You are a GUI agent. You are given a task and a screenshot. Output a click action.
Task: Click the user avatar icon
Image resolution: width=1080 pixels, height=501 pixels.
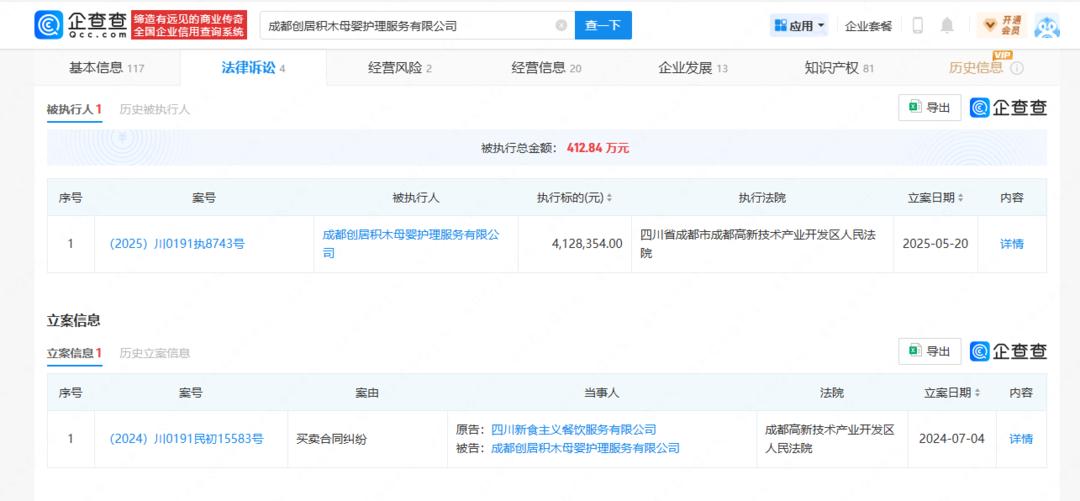pos(1046,26)
